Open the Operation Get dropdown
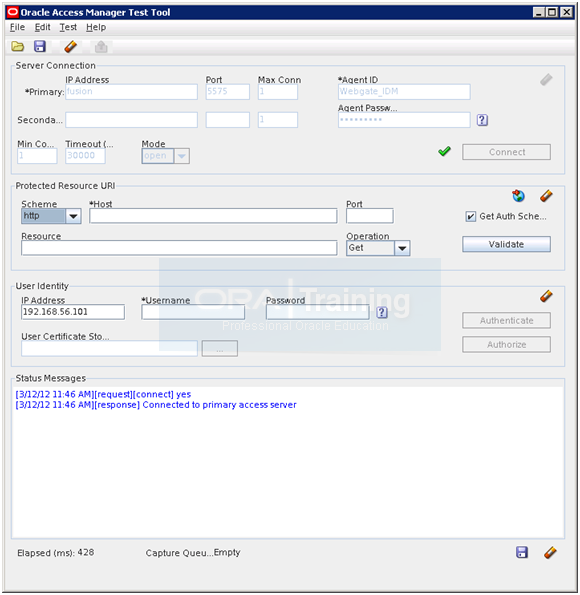 point(402,248)
